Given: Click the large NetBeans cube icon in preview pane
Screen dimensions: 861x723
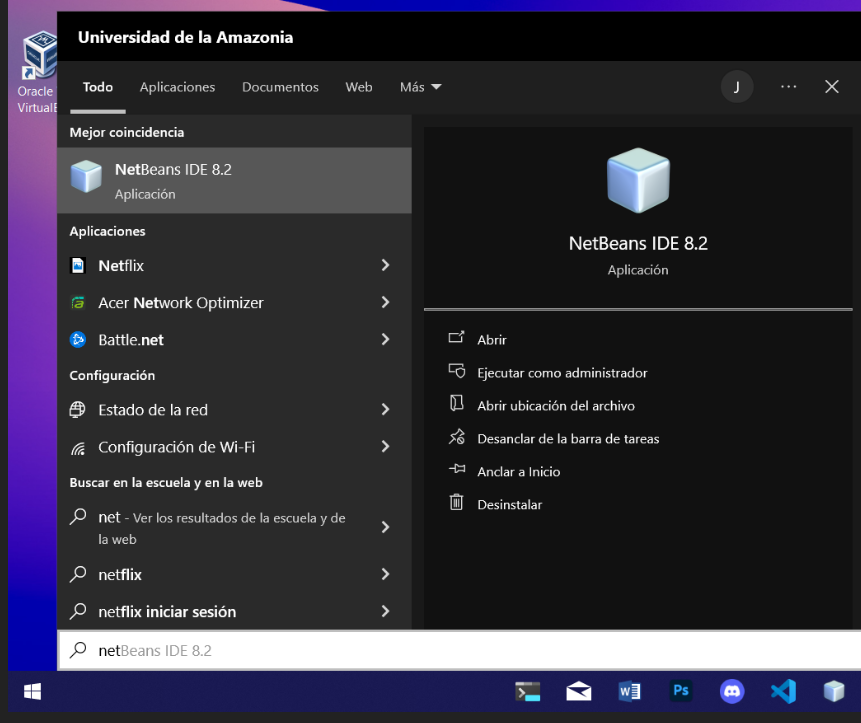Looking at the screenshot, I should [x=638, y=180].
